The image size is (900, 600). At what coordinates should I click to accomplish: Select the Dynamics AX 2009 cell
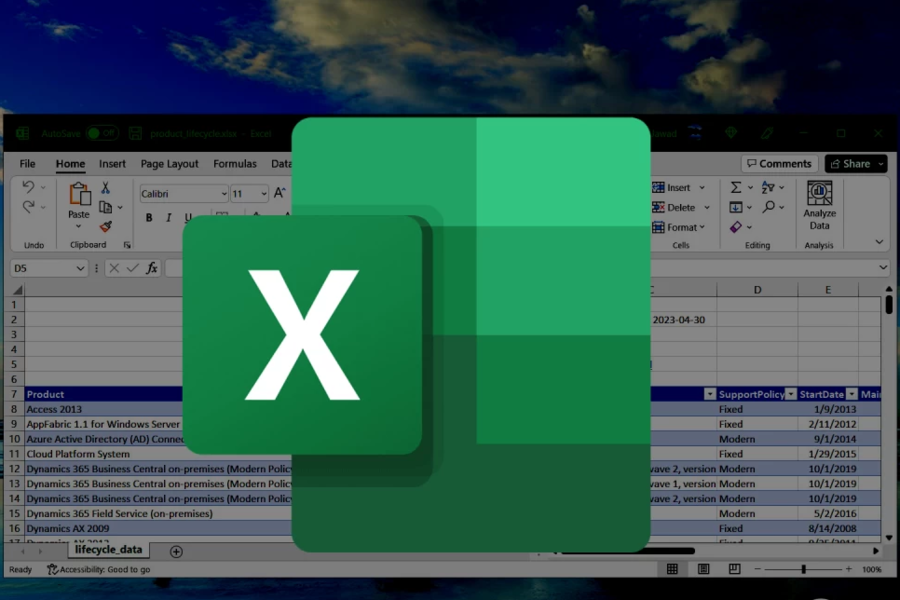tap(158, 528)
